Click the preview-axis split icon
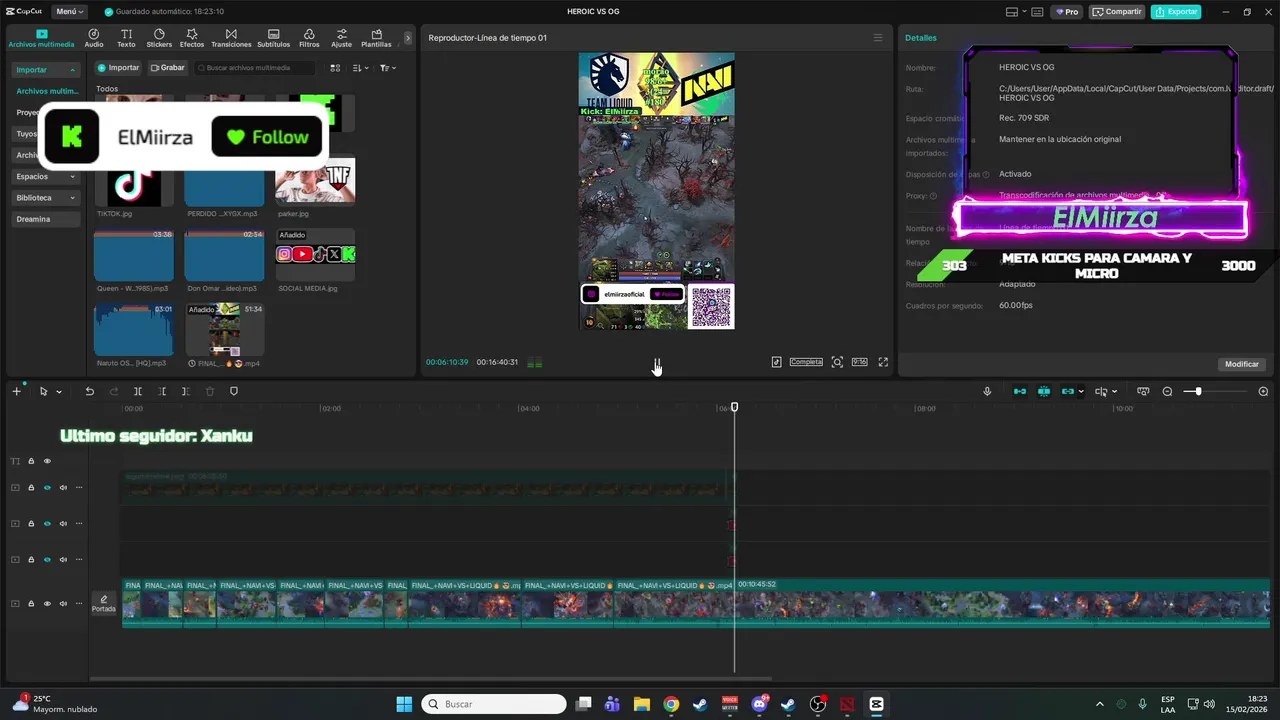 pos(1101,391)
